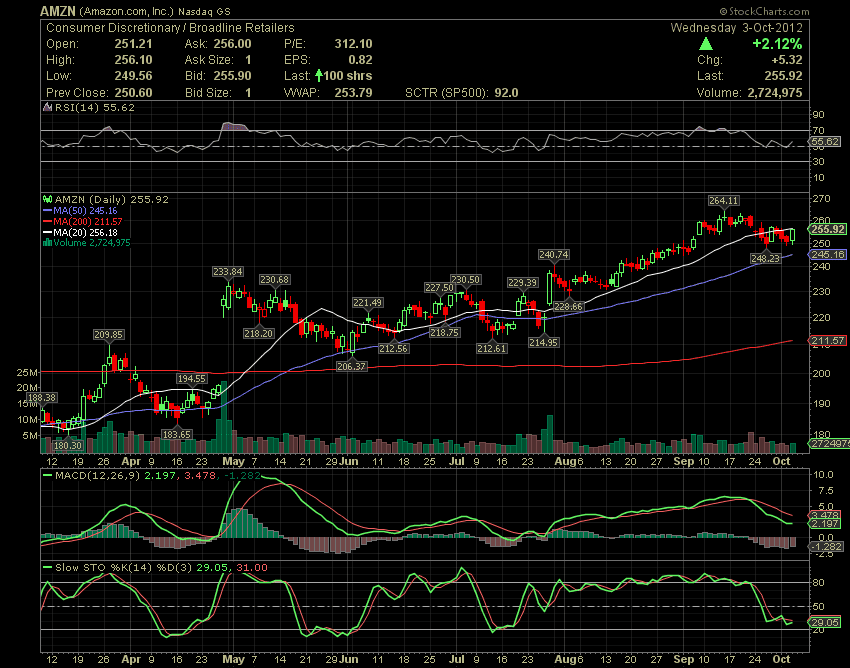Click the 227.50 high price label
Screen dimensions: 850x668
[x=439, y=287]
